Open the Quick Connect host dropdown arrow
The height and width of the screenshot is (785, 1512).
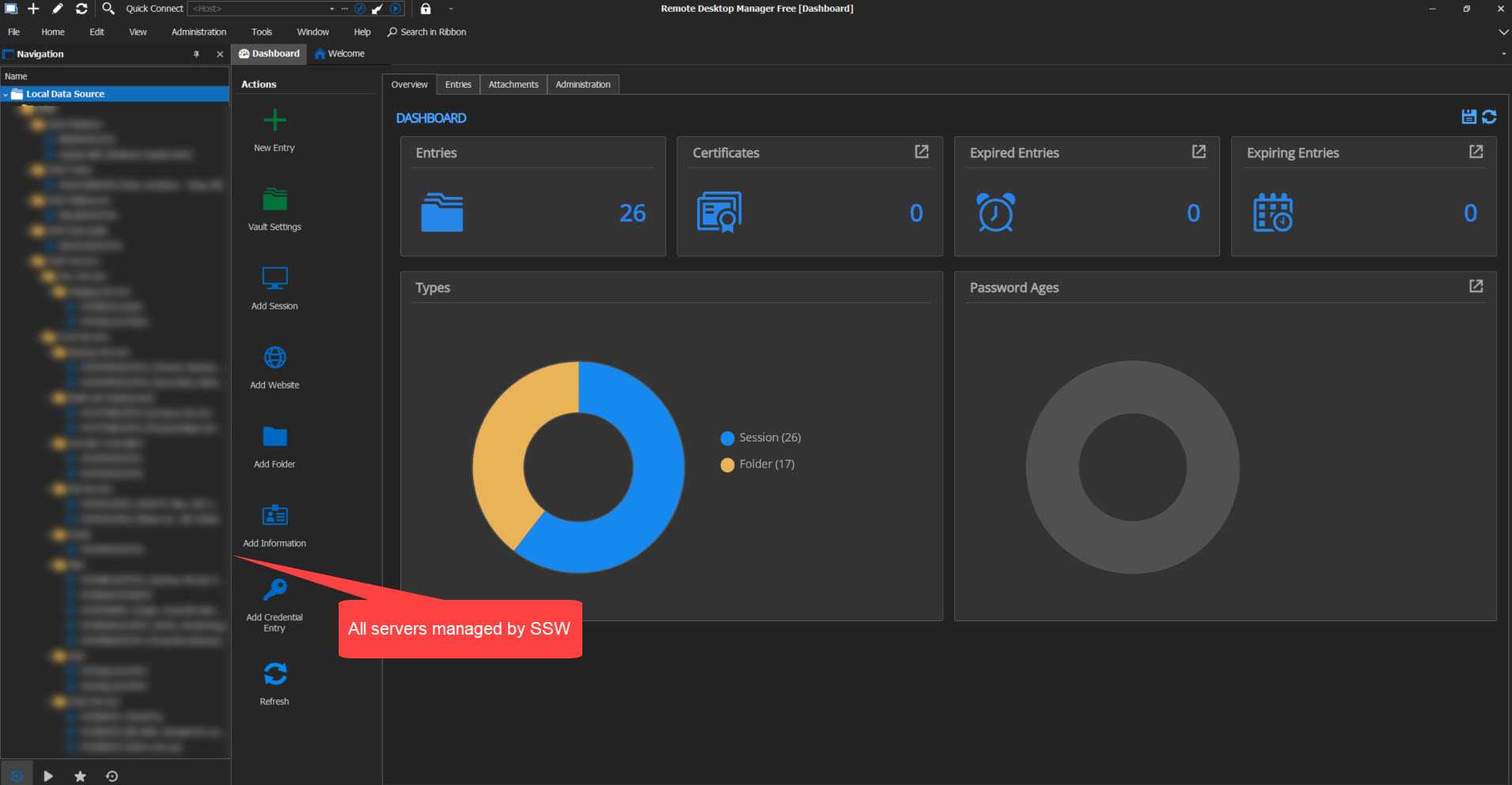(x=332, y=9)
